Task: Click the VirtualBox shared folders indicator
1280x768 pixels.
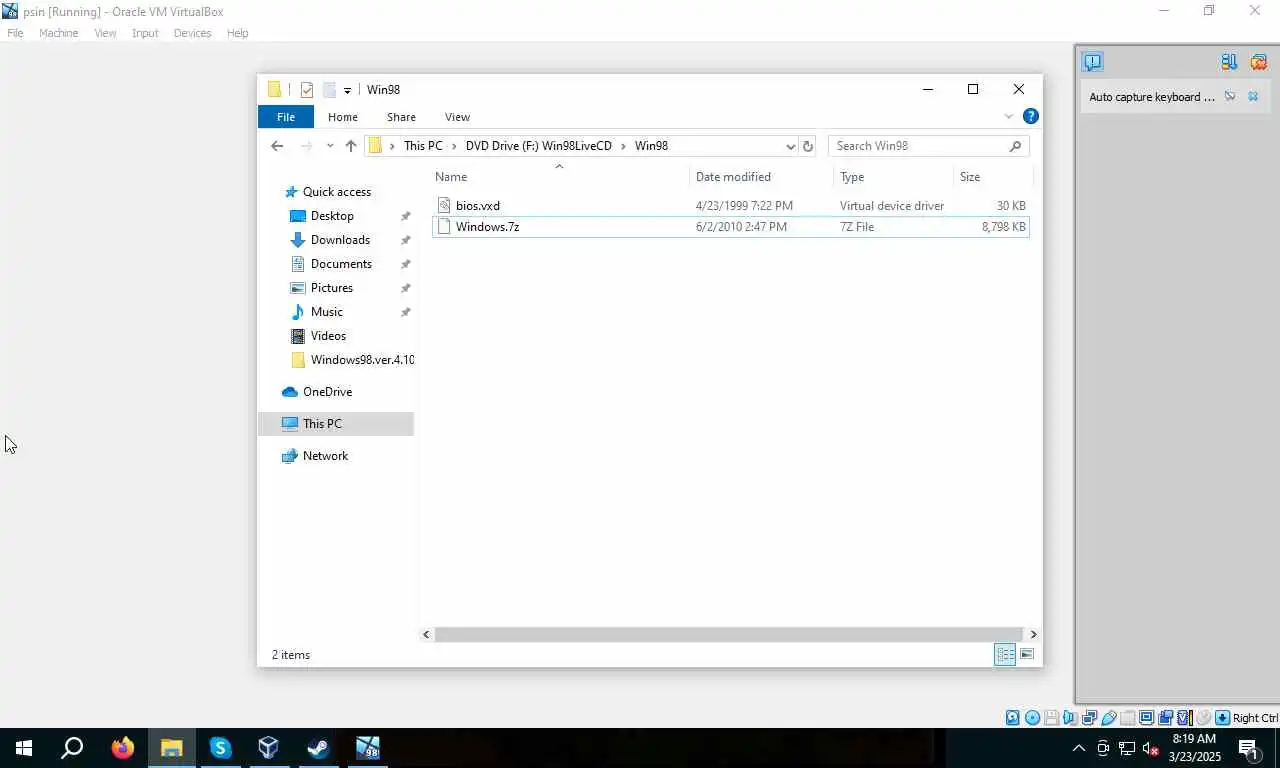Action: tap(1128, 718)
